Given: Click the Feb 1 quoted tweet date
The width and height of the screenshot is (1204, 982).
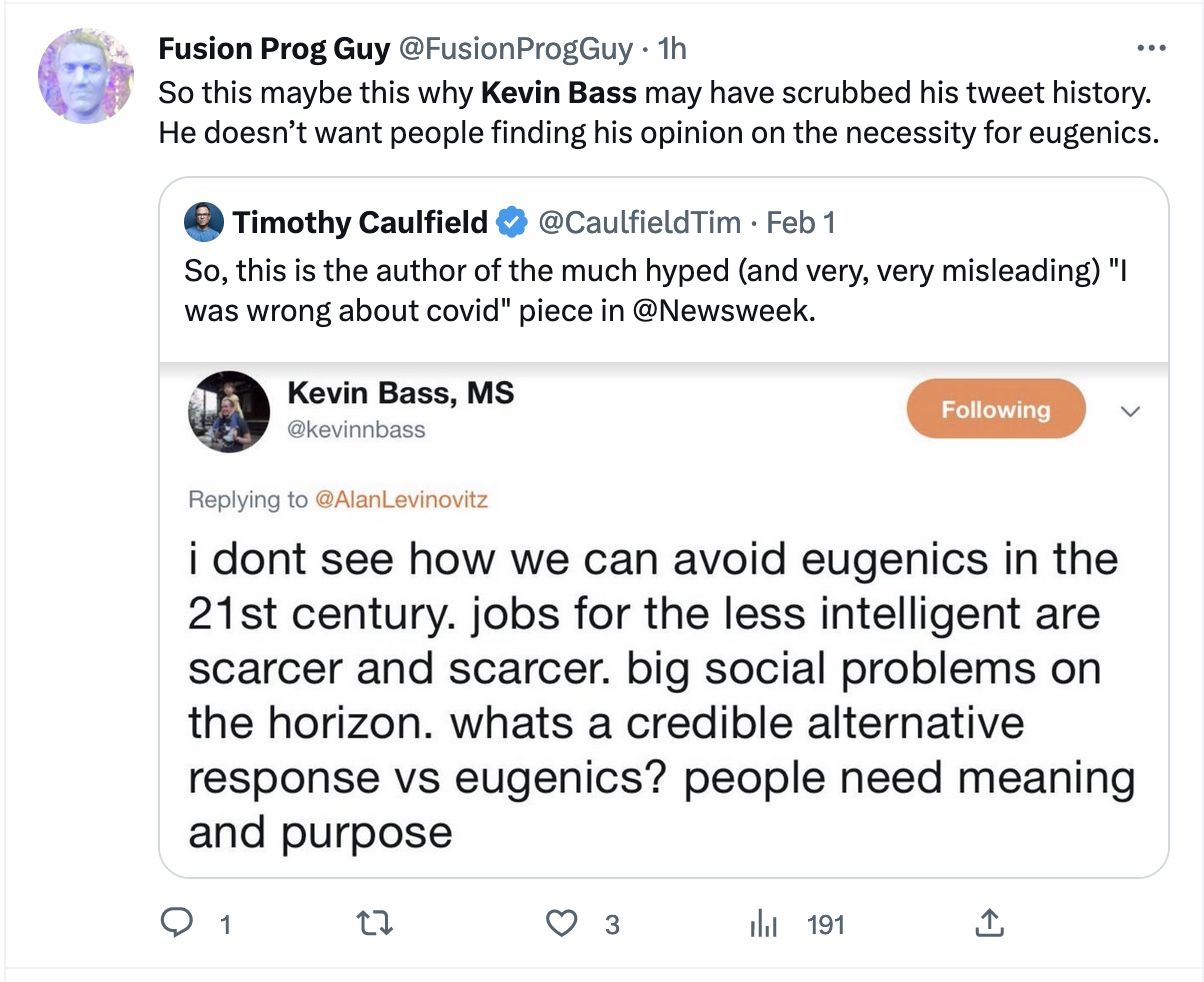Looking at the screenshot, I should click(800, 222).
